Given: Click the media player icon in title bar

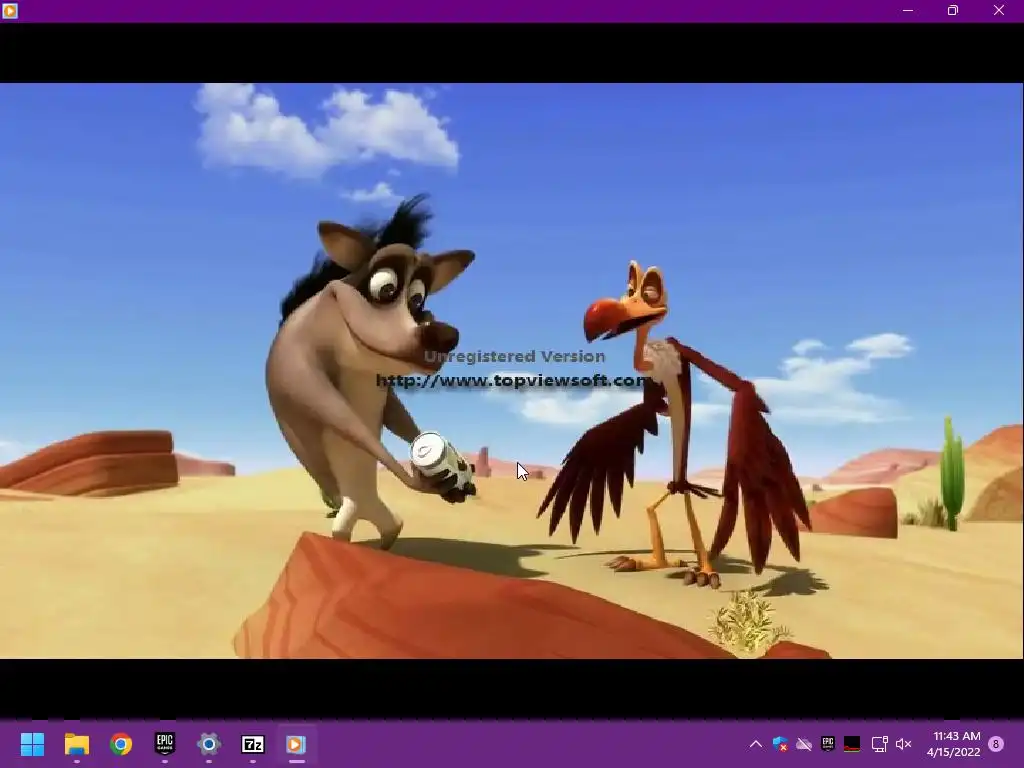Looking at the screenshot, I should point(10,11).
